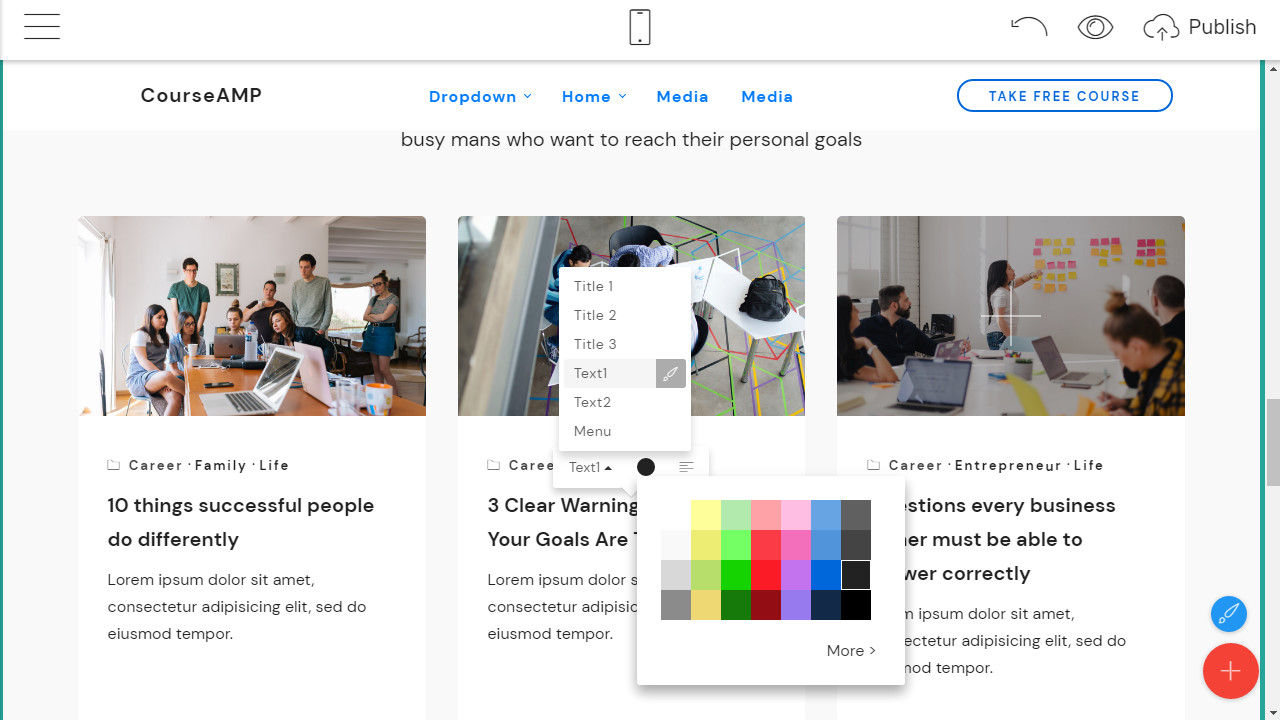Click the TAKE FREE COURSE button
Screen dimensions: 1280x720
pos(1065,96)
